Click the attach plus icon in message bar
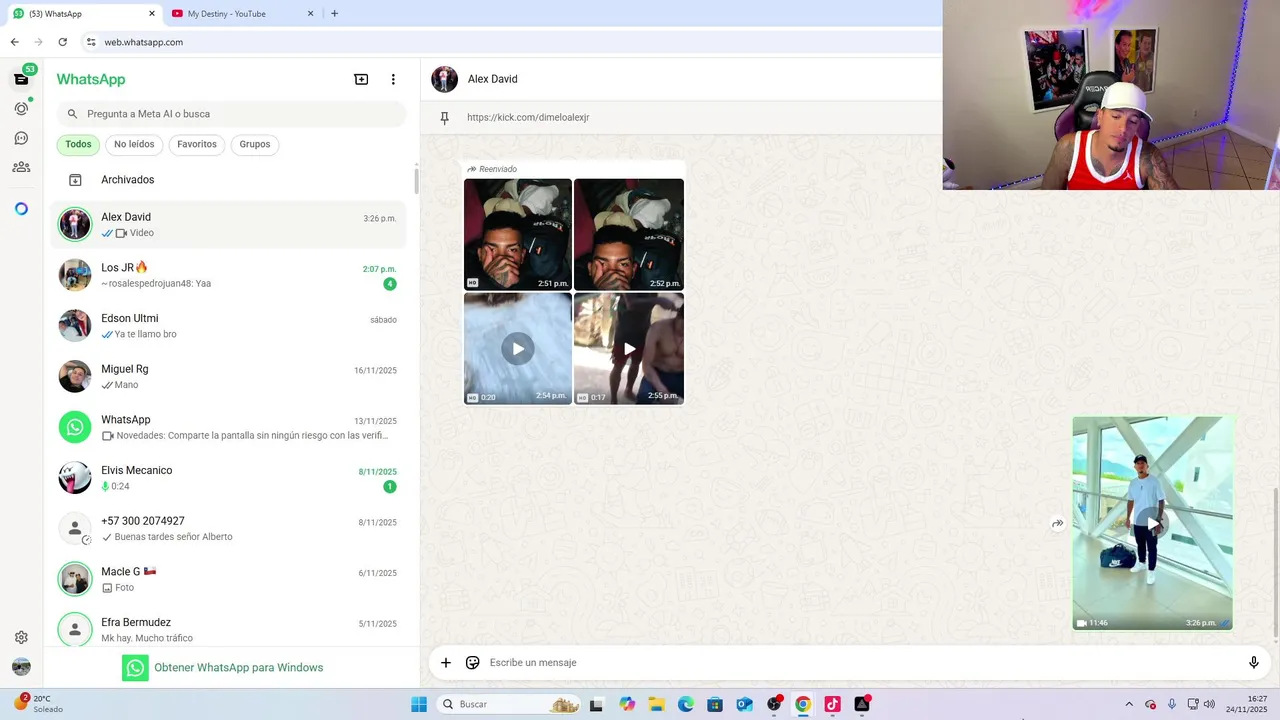 (x=446, y=662)
